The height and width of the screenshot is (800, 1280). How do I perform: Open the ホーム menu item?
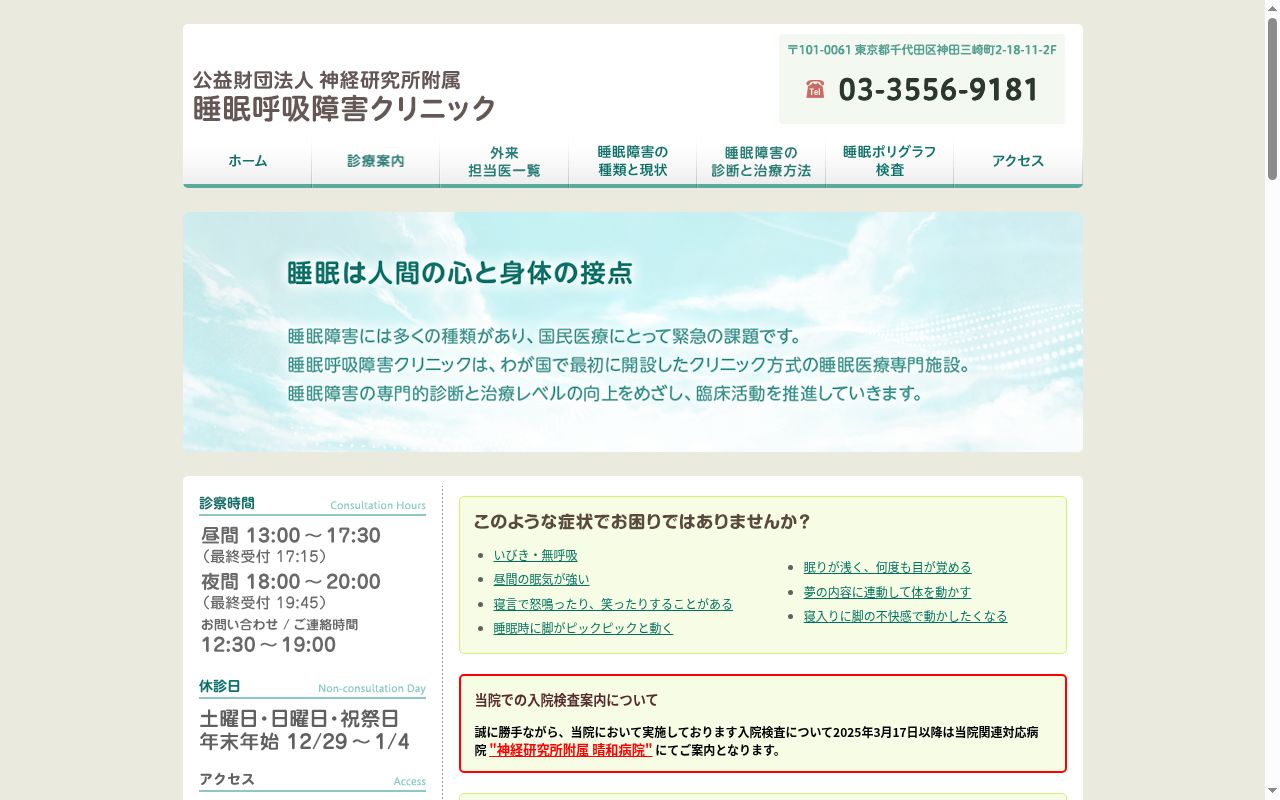247,161
